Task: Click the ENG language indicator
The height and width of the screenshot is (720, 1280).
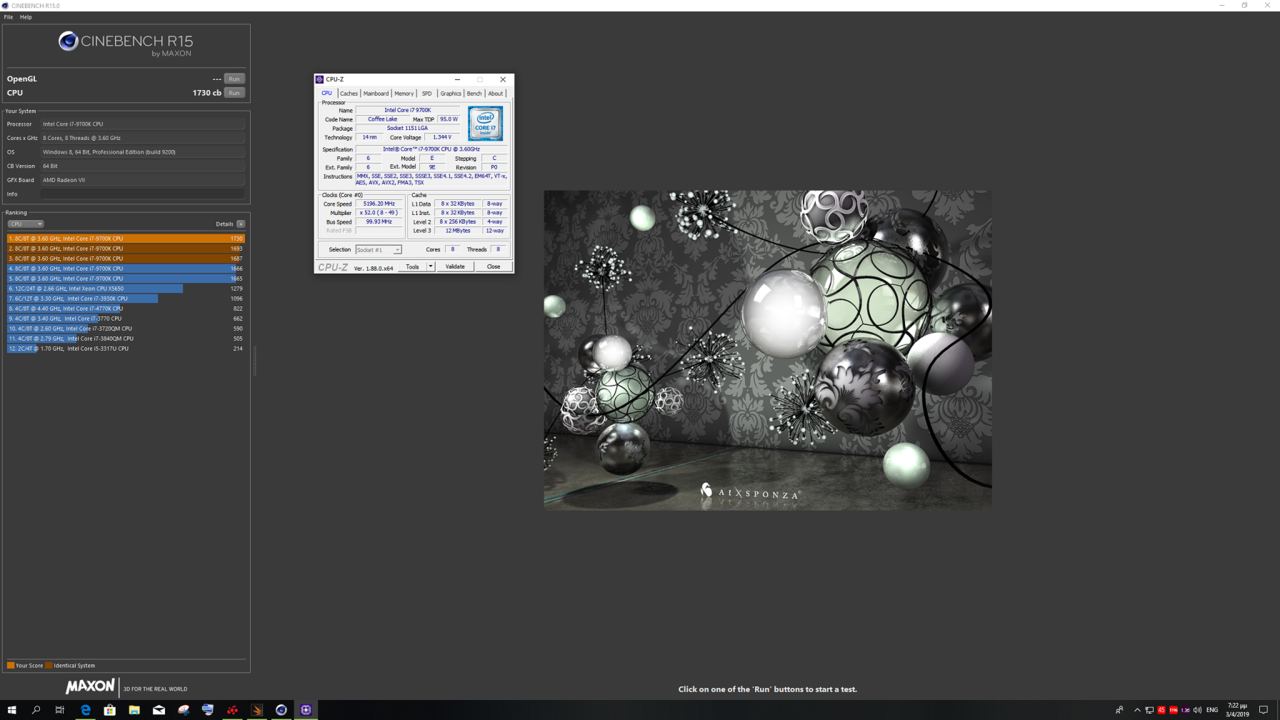Action: click(1212, 710)
